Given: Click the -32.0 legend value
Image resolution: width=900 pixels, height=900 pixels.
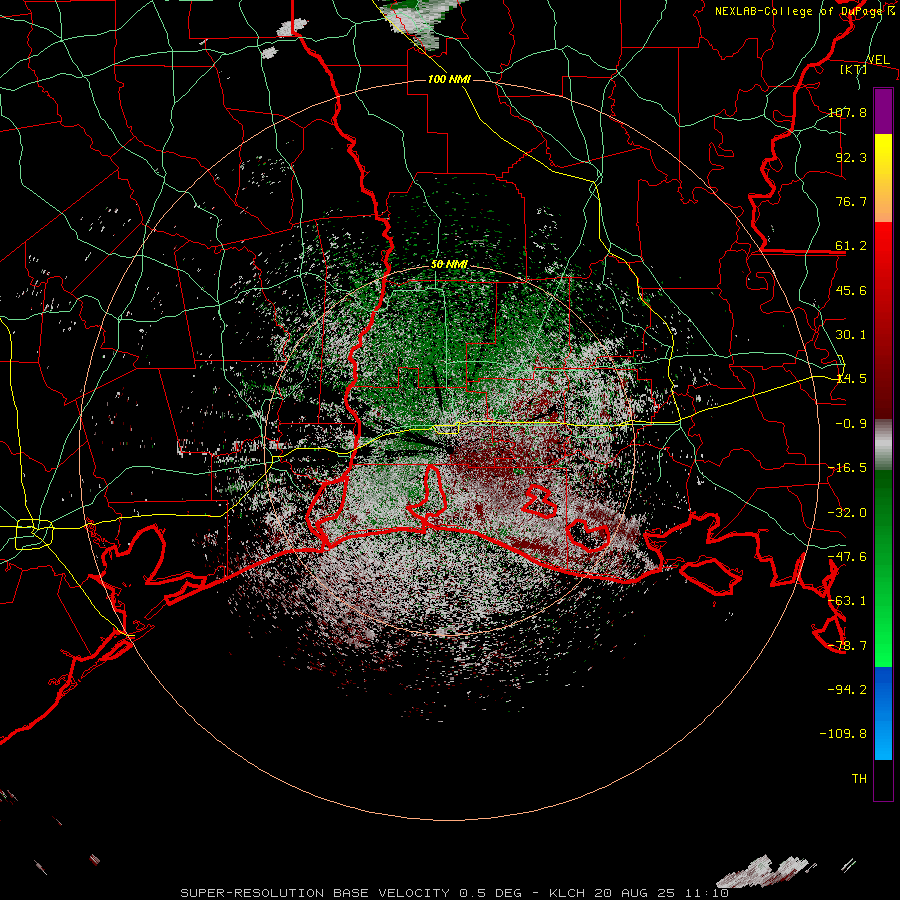Looking at the screenshot, I should click(847, 513).
